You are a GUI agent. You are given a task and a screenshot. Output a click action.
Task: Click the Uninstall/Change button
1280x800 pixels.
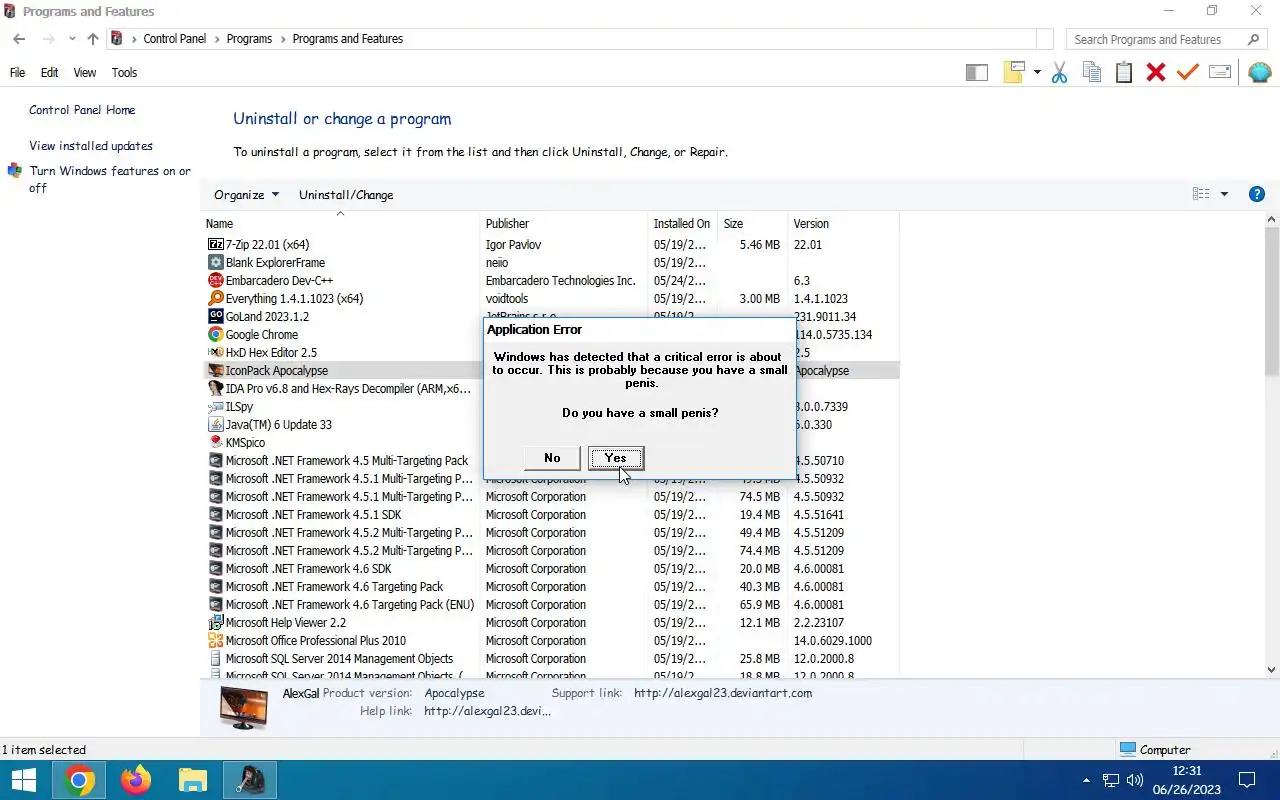pos(346,194)
